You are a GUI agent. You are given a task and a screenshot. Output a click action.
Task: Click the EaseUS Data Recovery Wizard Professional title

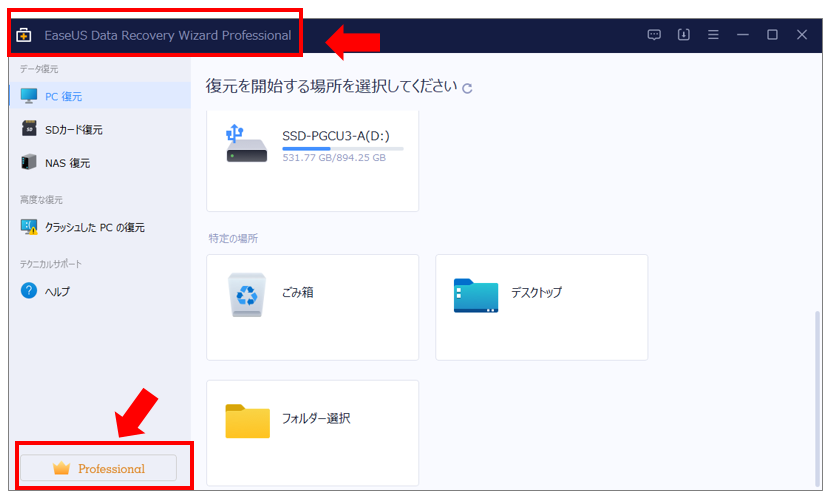(168, 35)
